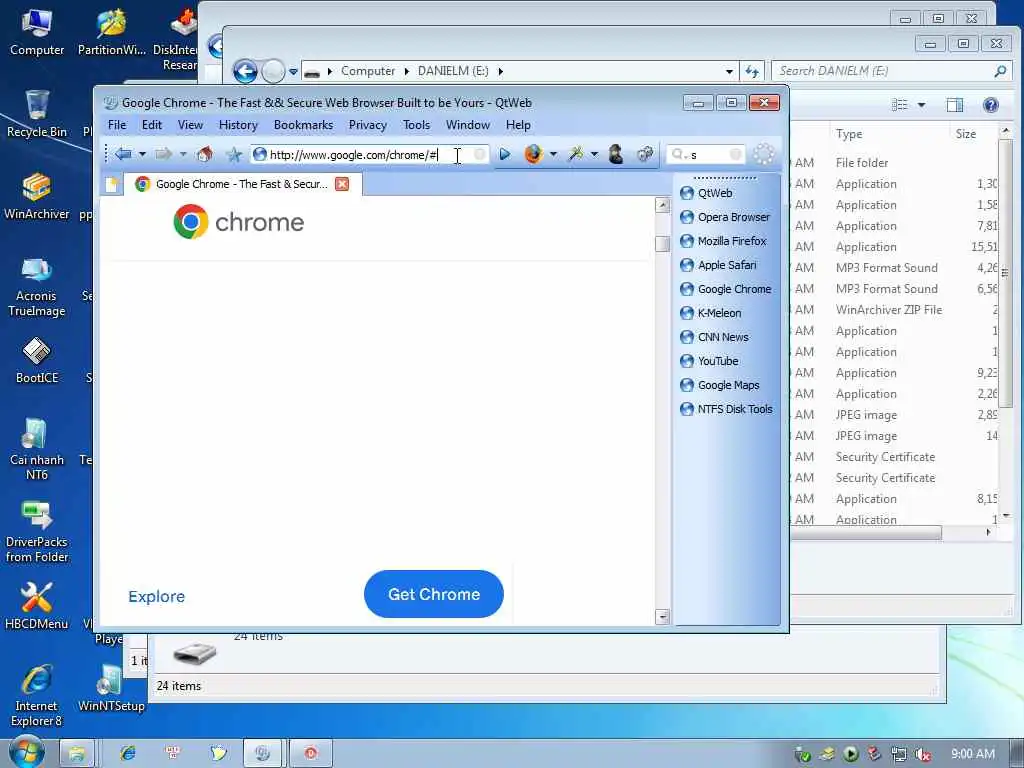Click the magic wand tool icon
Screen dimensions: 1024x768
point(576,154)
